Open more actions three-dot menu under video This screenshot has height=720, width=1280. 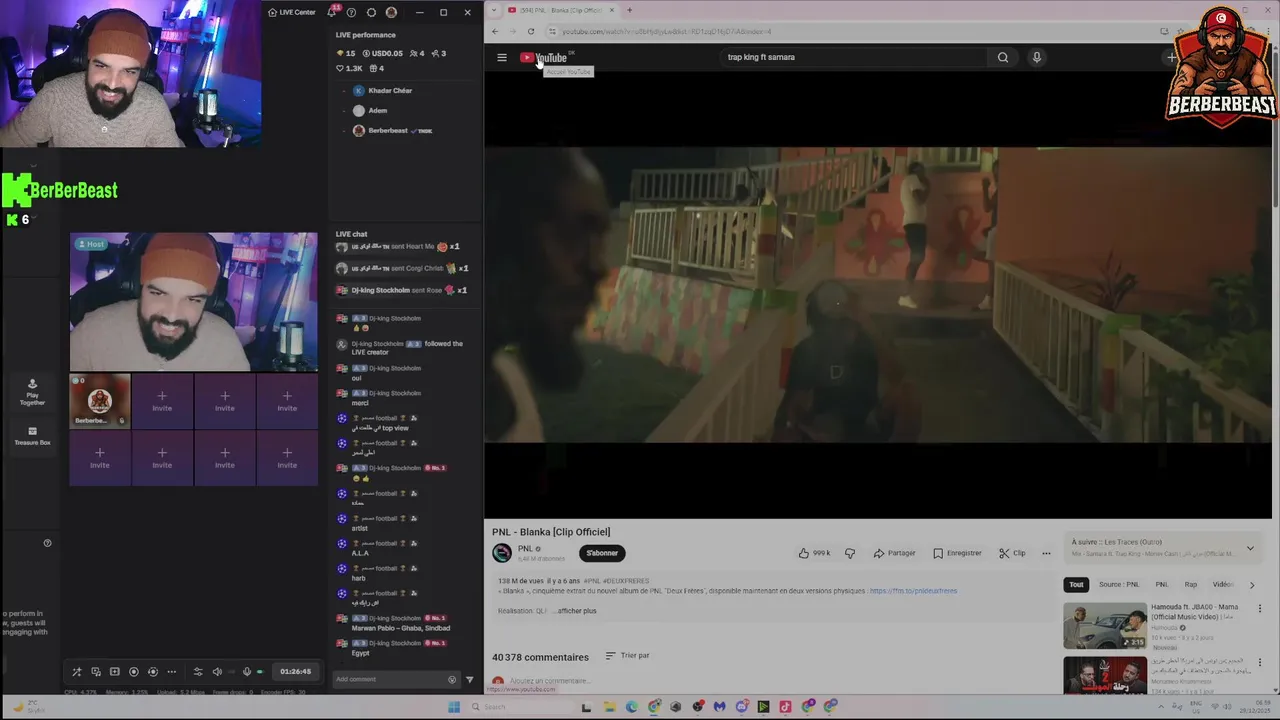(1046, 553)
